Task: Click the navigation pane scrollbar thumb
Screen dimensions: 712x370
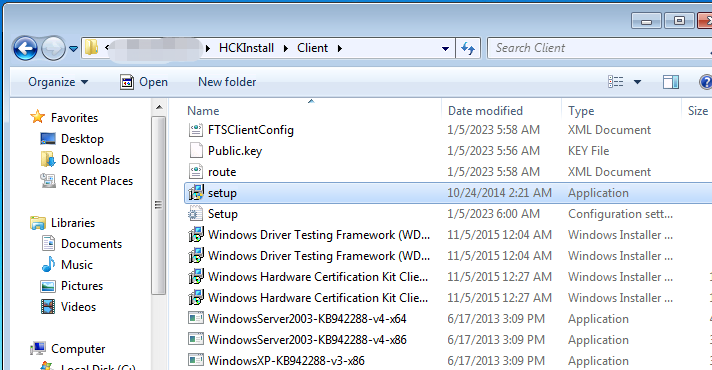Action: tap(158, 205)
